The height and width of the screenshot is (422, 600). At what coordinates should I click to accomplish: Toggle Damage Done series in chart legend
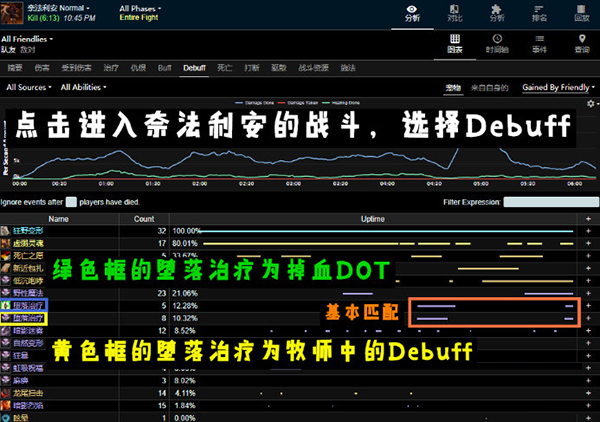252,102
